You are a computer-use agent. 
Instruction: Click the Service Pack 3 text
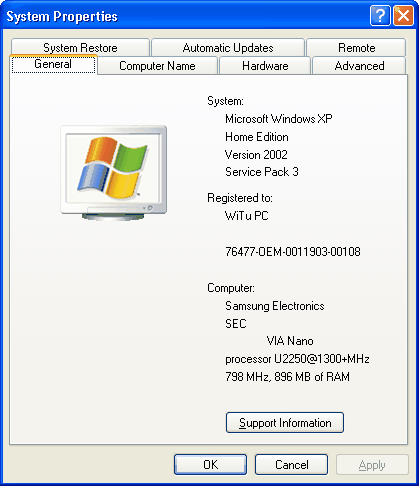[x=262, y=172]
